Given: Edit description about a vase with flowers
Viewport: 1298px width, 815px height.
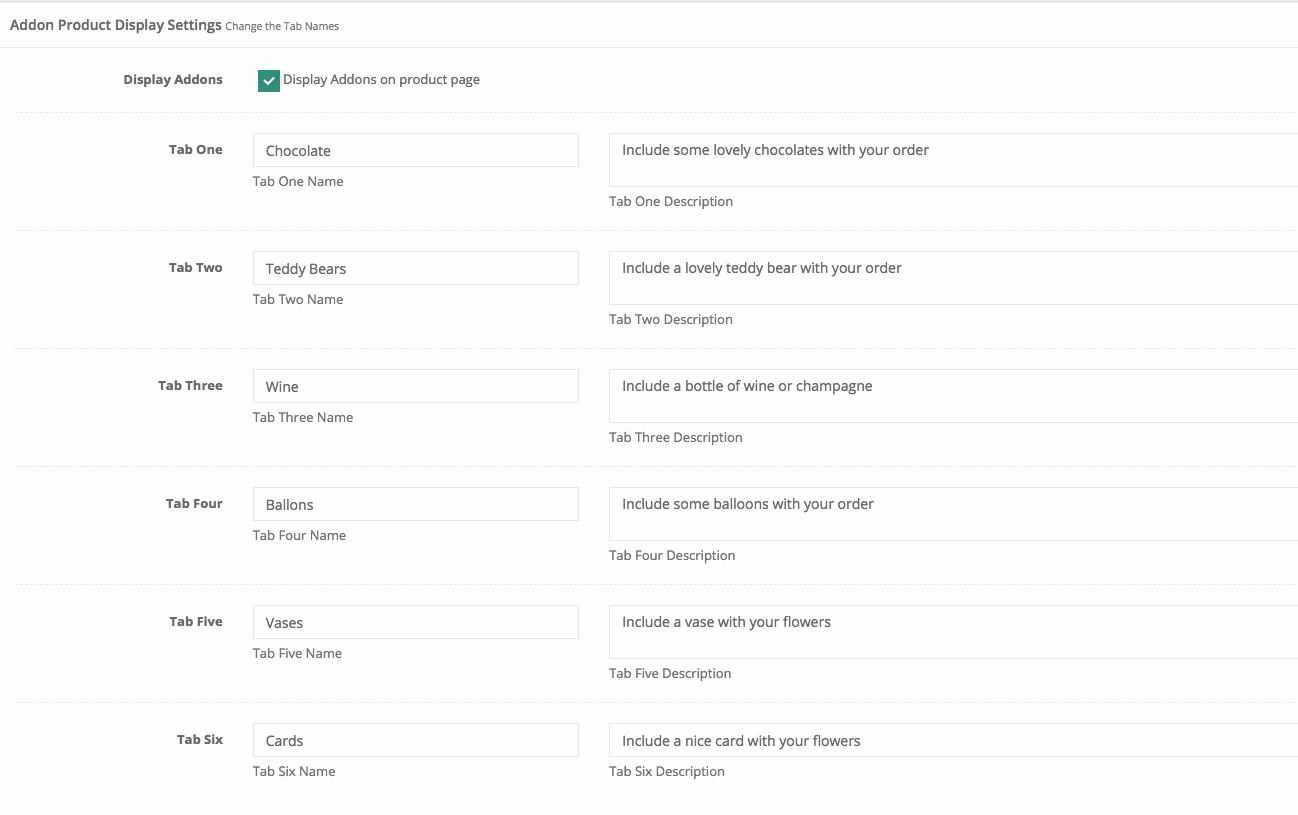Looking at the screenshot, I should tap(953, 632).
